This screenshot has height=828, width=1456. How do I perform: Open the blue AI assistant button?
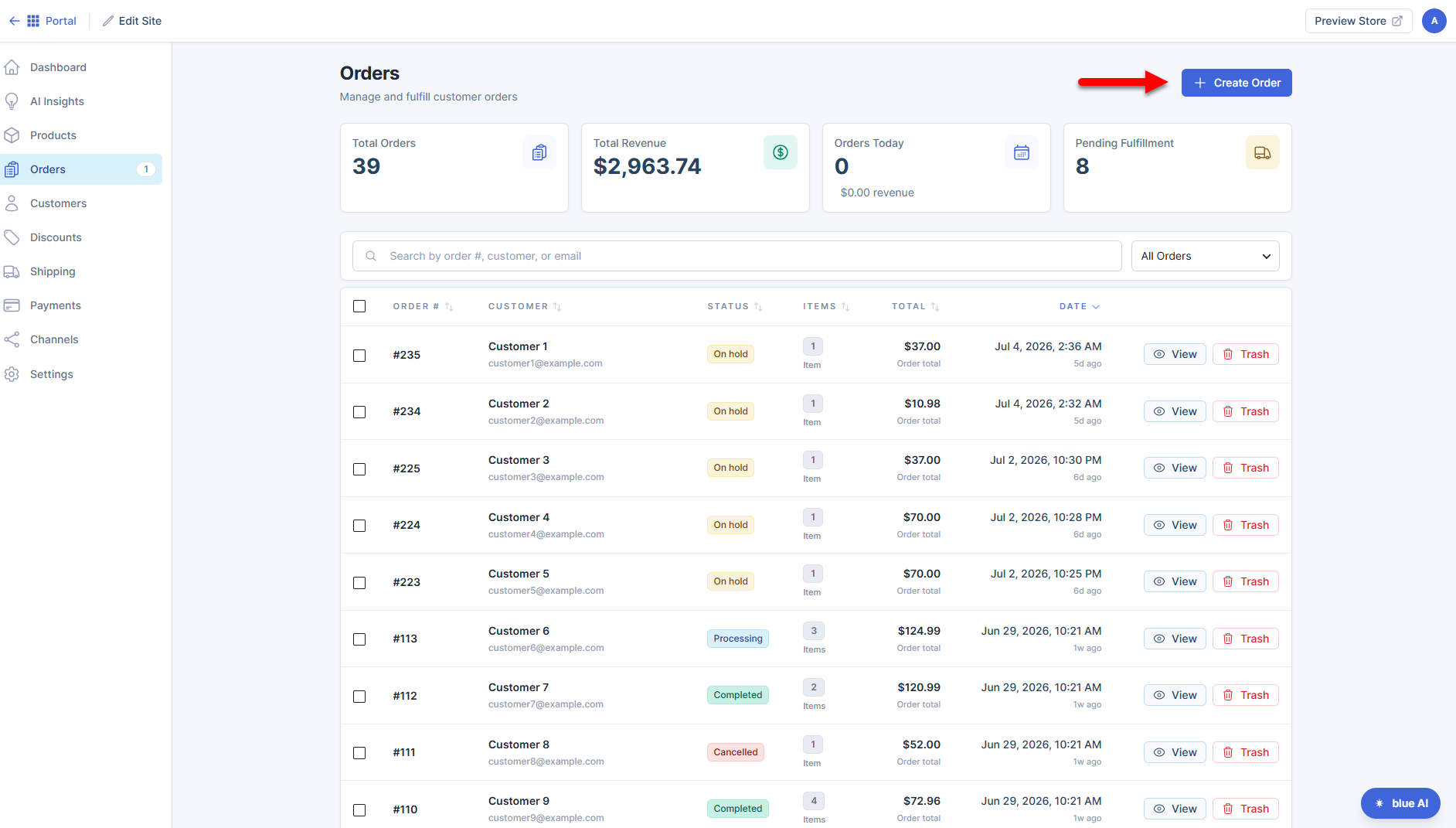(1400, 803)
